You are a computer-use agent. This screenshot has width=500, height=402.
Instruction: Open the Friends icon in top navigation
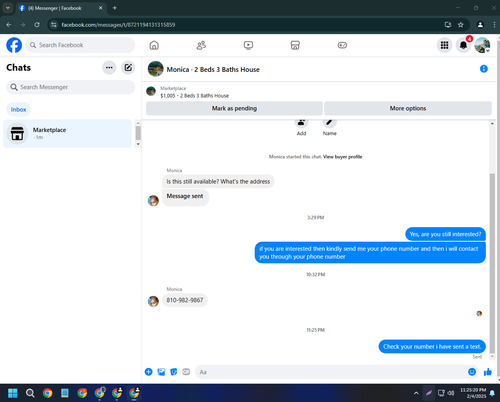click(x=201, y=45)
